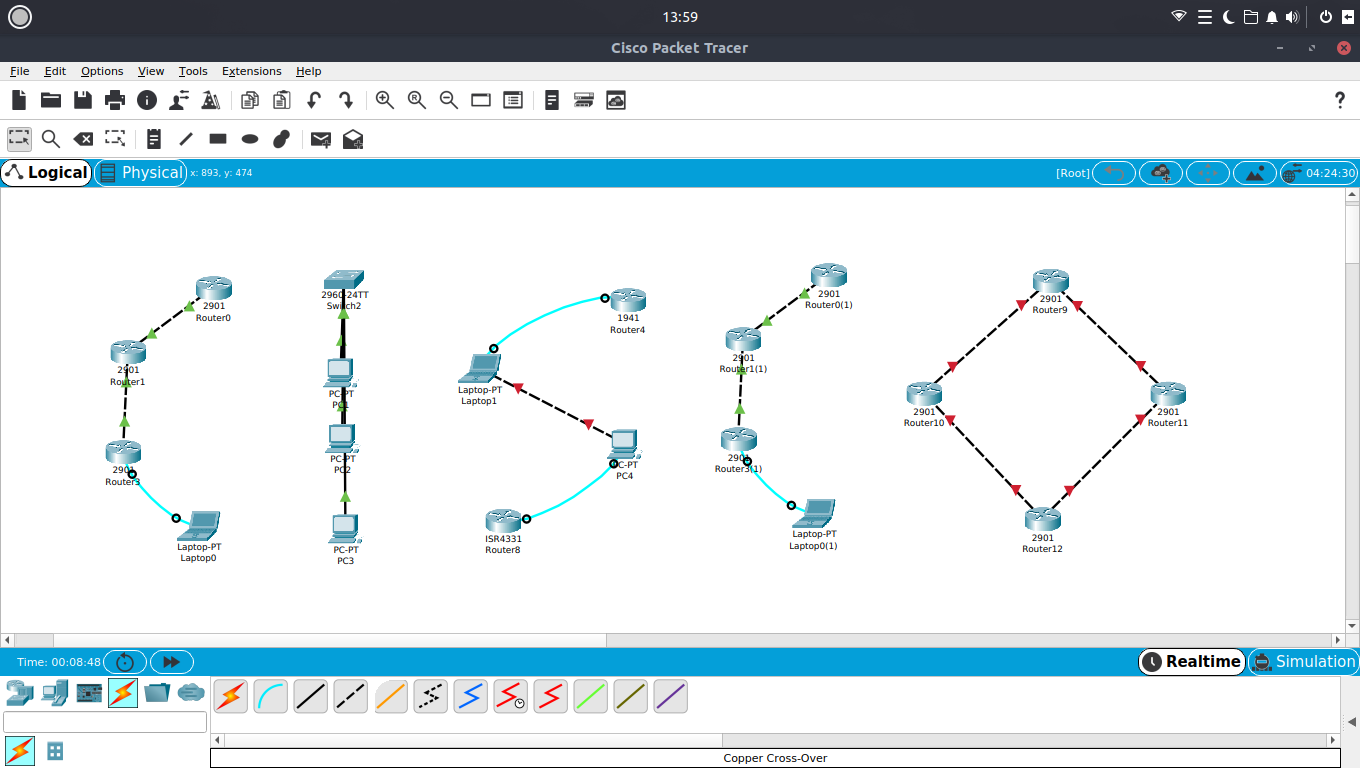Select the Delete tool
1360x768 pixels.
click(83, 138)
